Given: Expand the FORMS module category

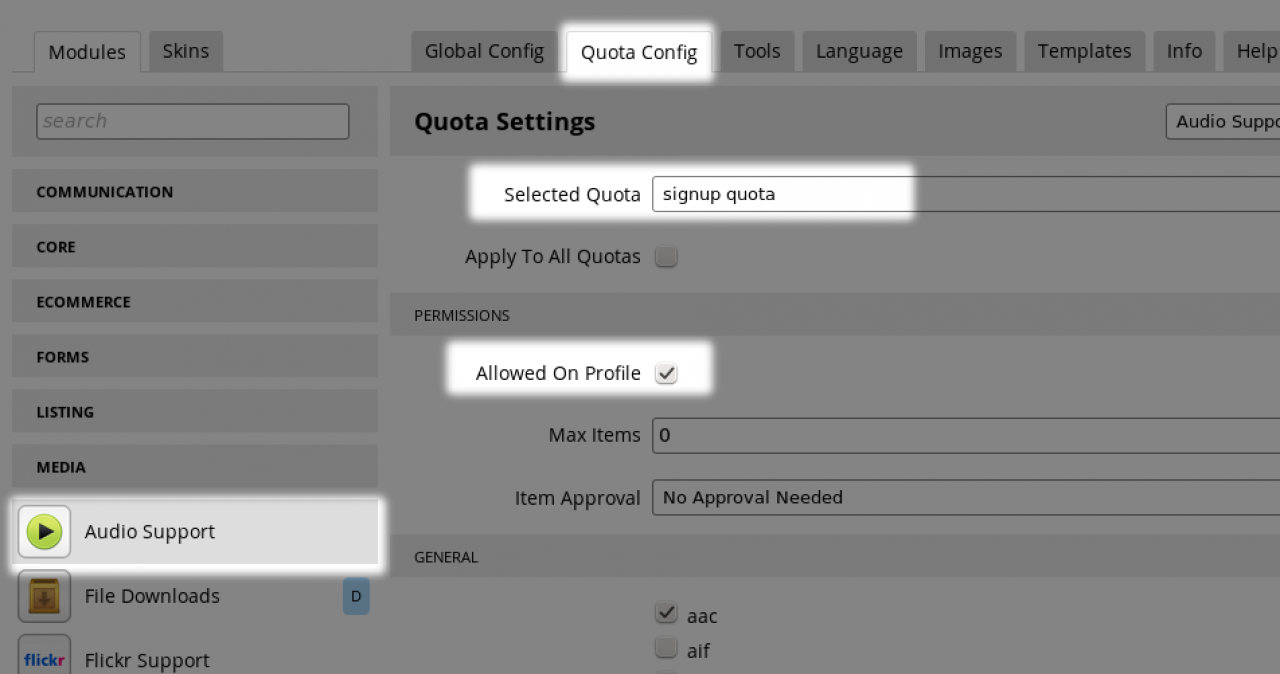Looking at the screenshot, I should 195,356.
